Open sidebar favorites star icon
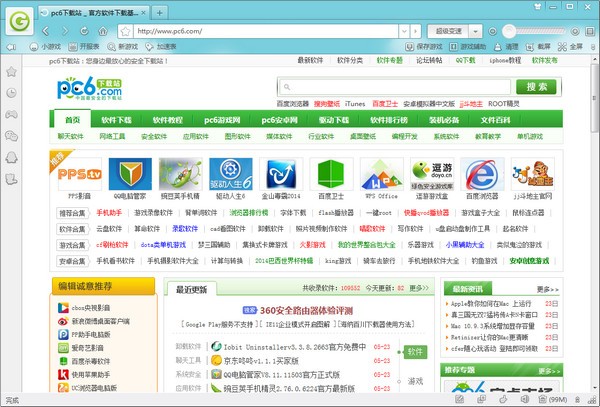Screen dimensions: 600x407 11,72
